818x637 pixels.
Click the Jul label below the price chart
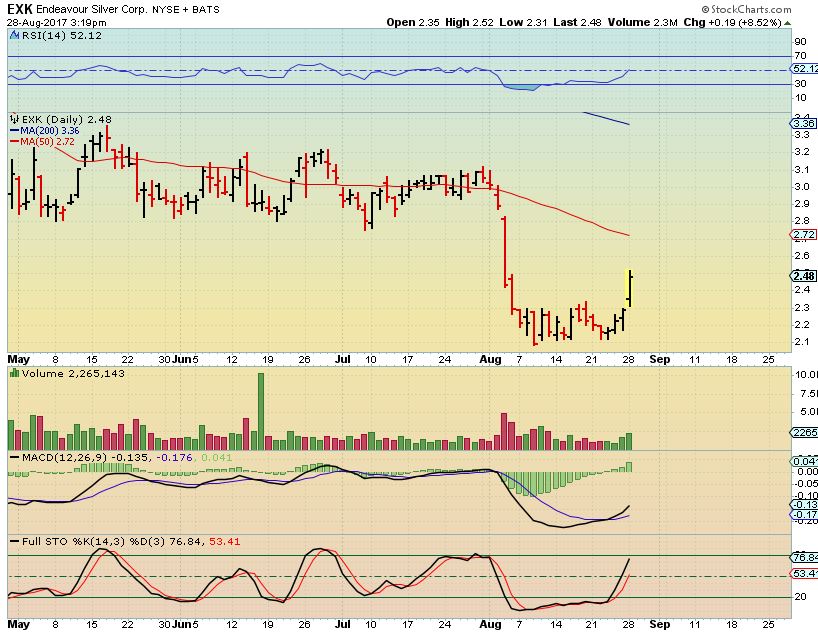point(343,359)
